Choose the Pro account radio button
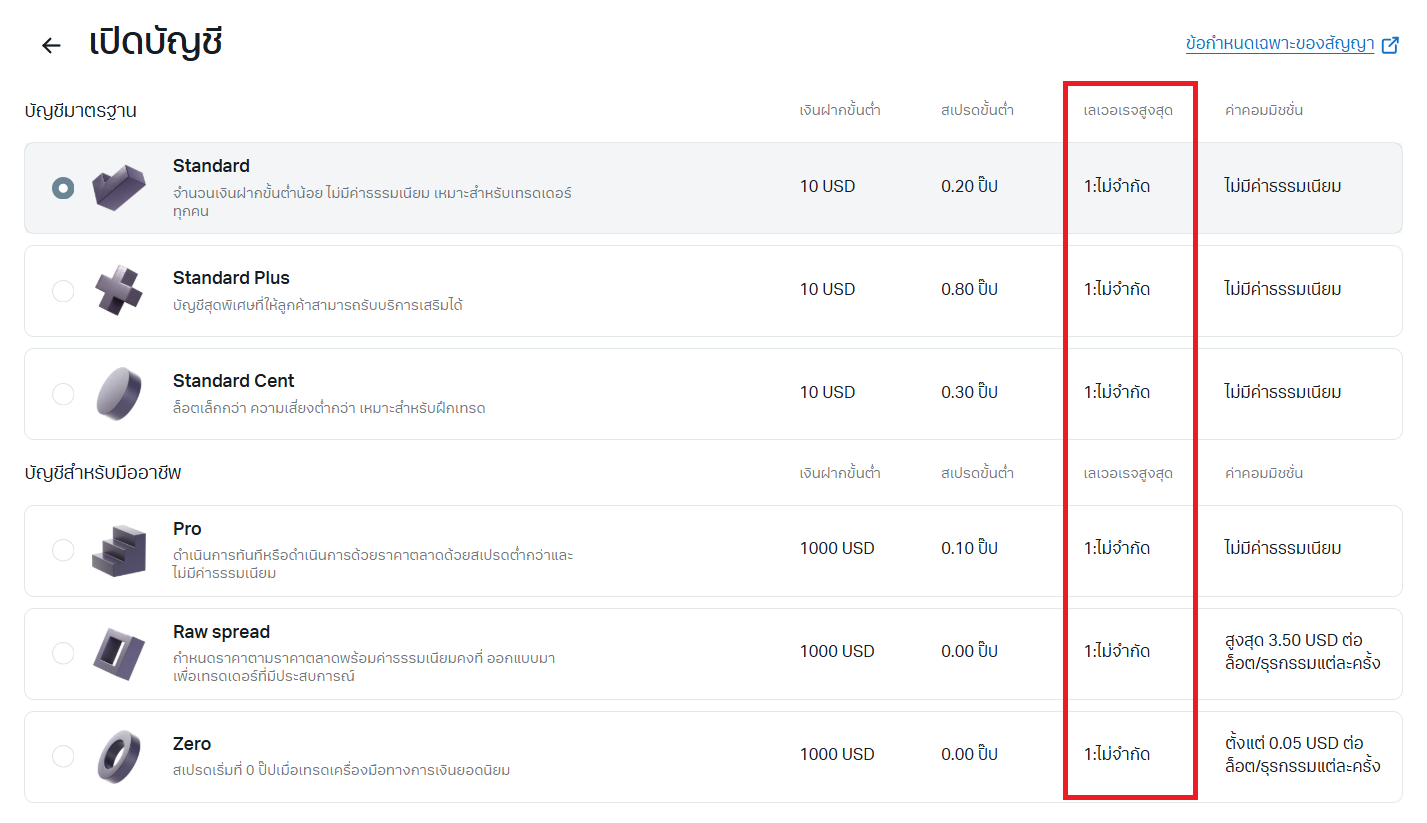This screenshot has width=1427, height=823. [x=63, y=550]
